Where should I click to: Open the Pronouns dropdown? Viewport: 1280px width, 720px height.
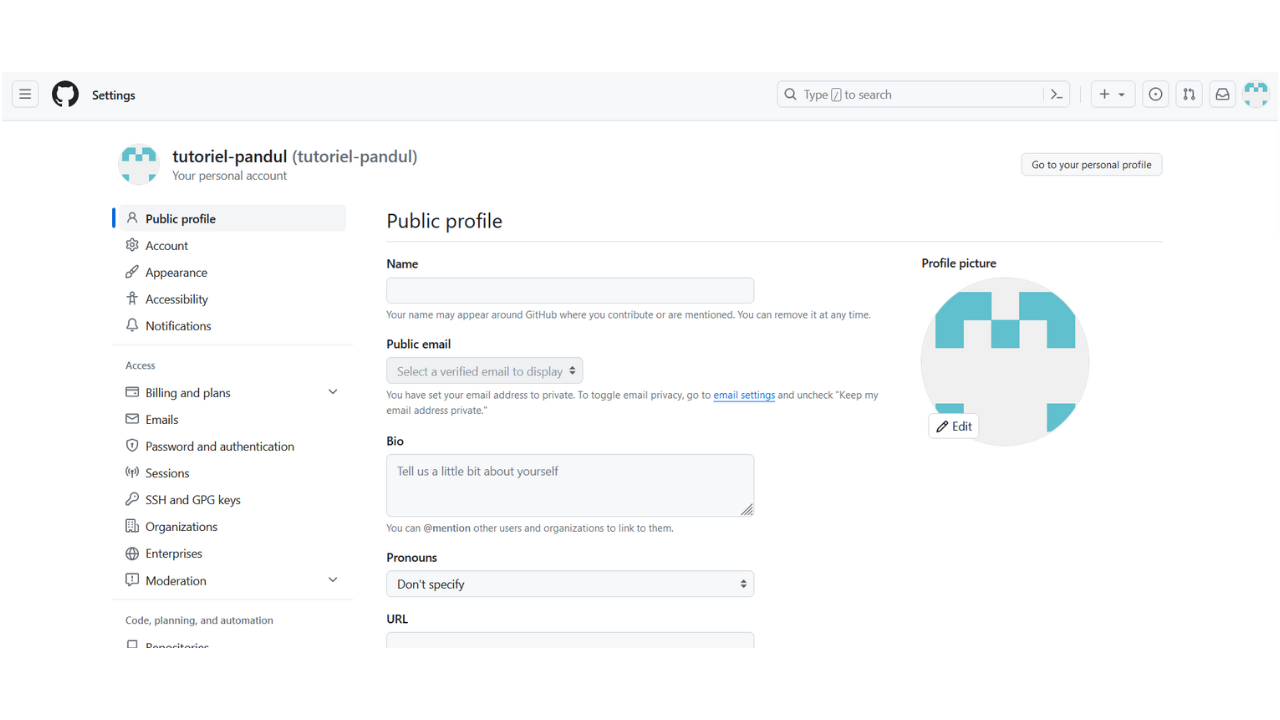tap(570, 583)
